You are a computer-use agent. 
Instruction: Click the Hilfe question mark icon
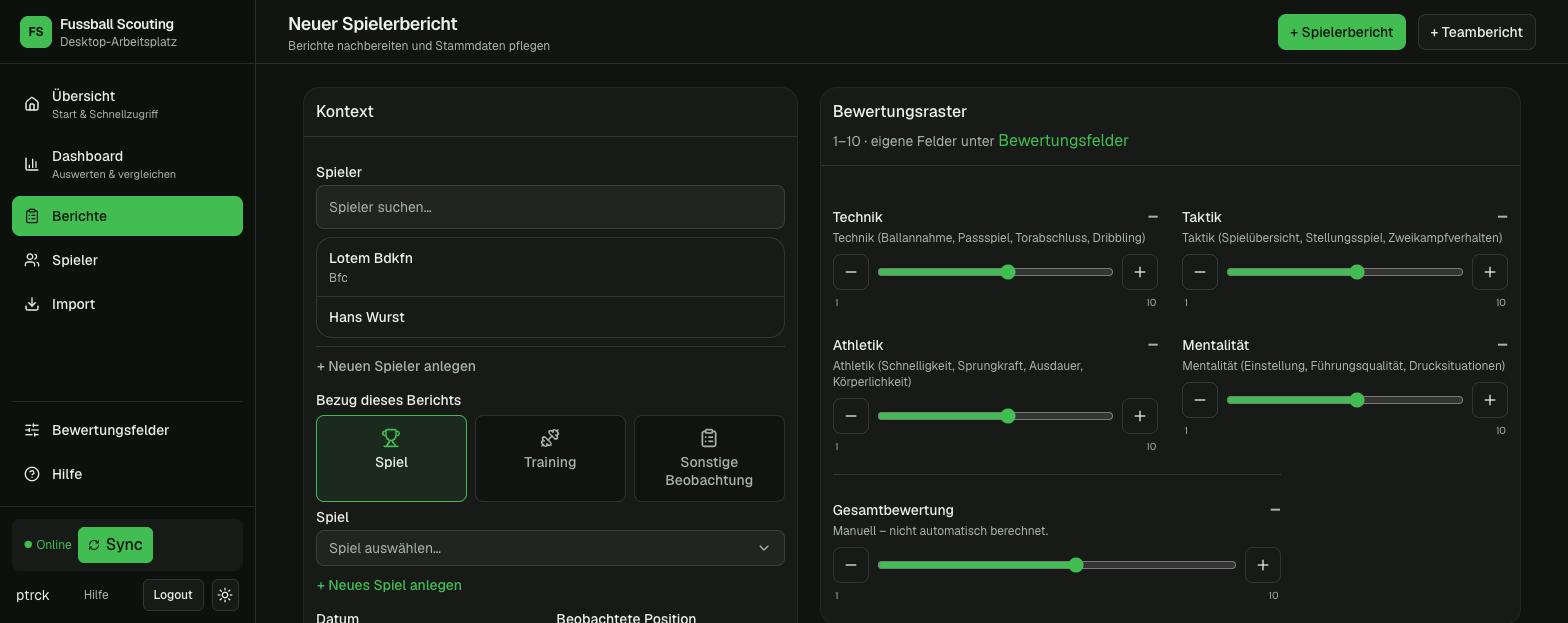point(32,474)
